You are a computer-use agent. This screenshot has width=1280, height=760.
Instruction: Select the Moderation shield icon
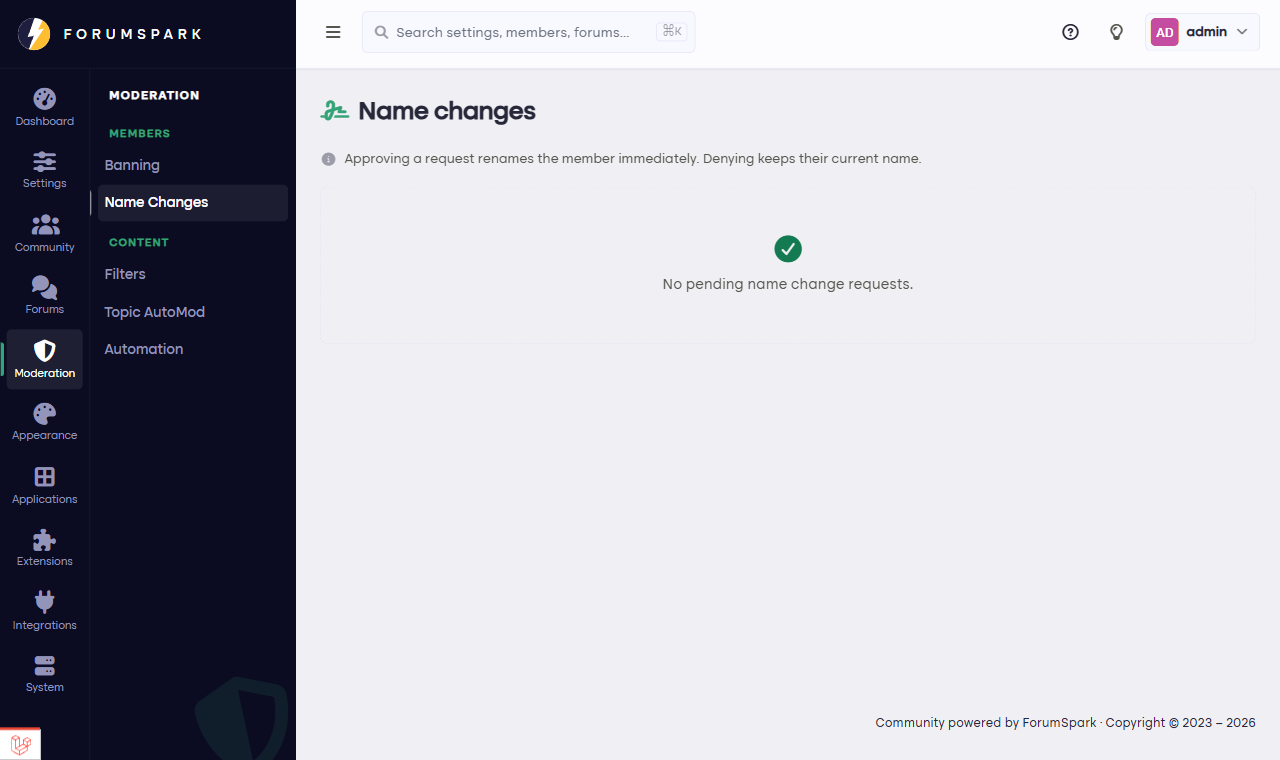44,351
